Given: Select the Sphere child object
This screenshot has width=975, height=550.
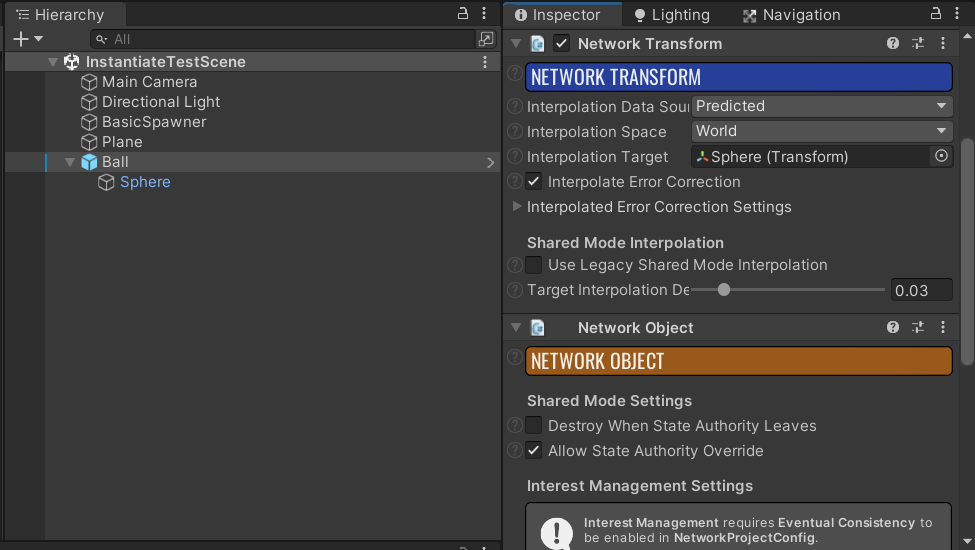Looking at the screenshot, I should pyautogui.click(x=145, y=181).
